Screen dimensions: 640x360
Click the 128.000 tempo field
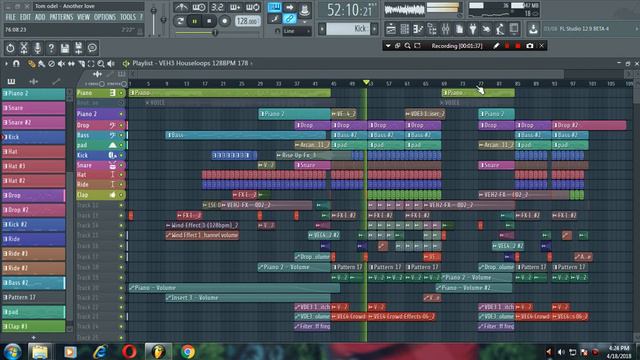point(248,21)
